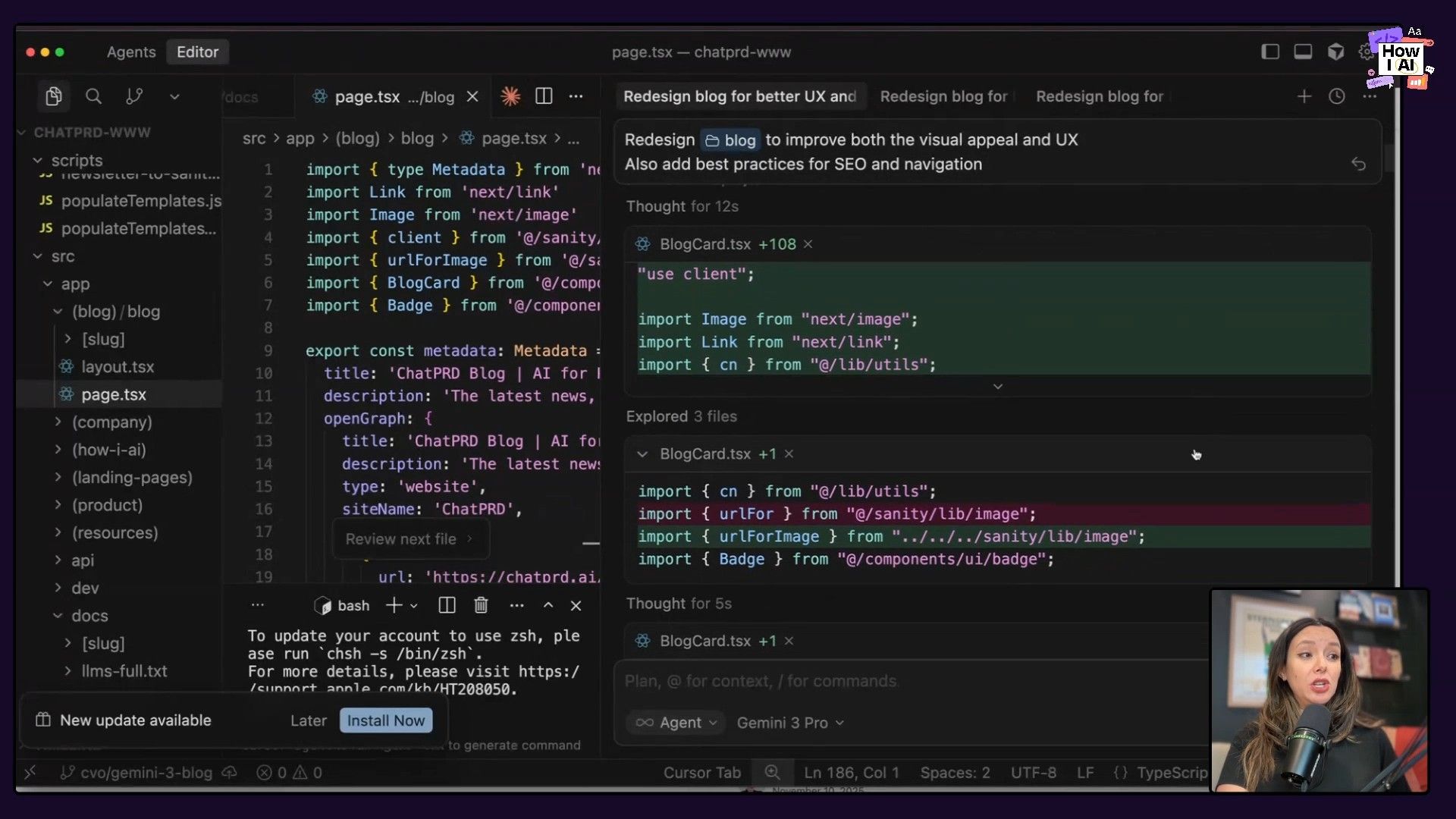
Task: Click Install Now update button
Action: tap(386, 720)
